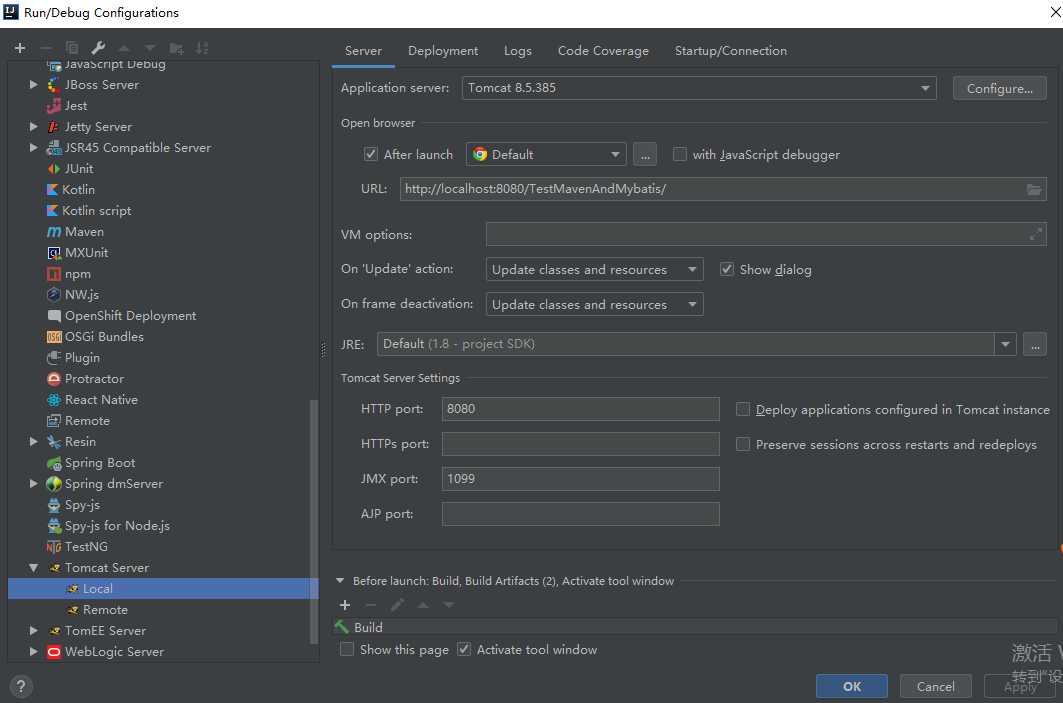
Task: Enable with JavaScript debugger checkbox
Action: click(679, 154)
